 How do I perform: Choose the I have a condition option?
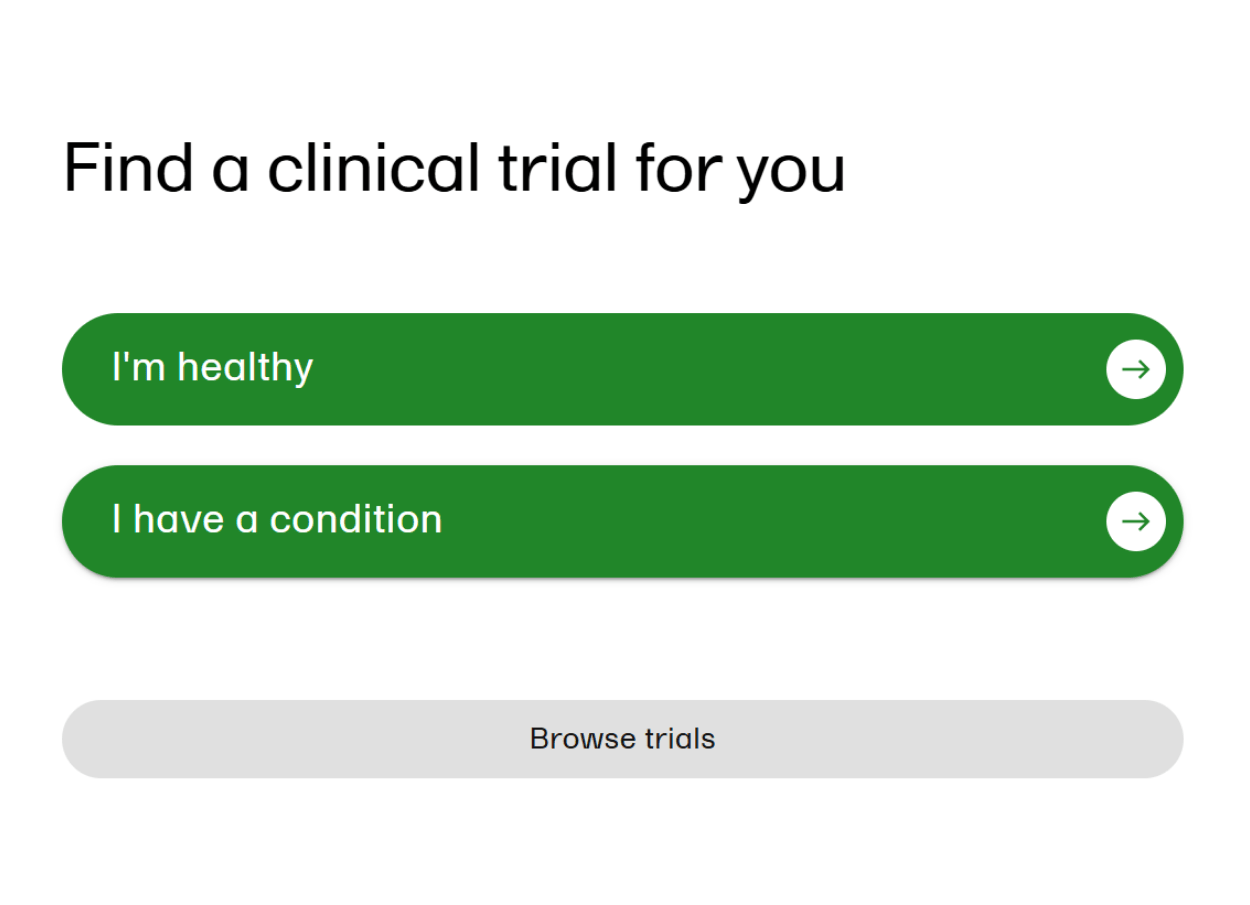click(622, 521)
